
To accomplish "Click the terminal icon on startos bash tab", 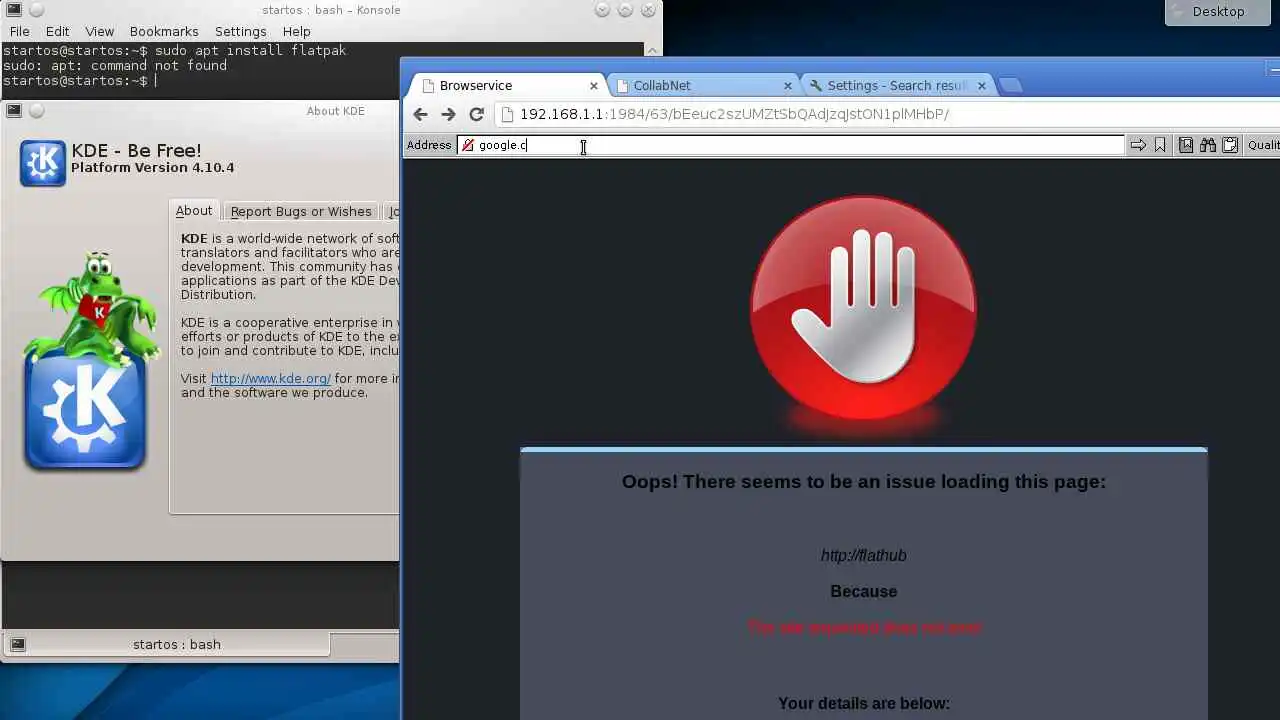I will [17, 645].
